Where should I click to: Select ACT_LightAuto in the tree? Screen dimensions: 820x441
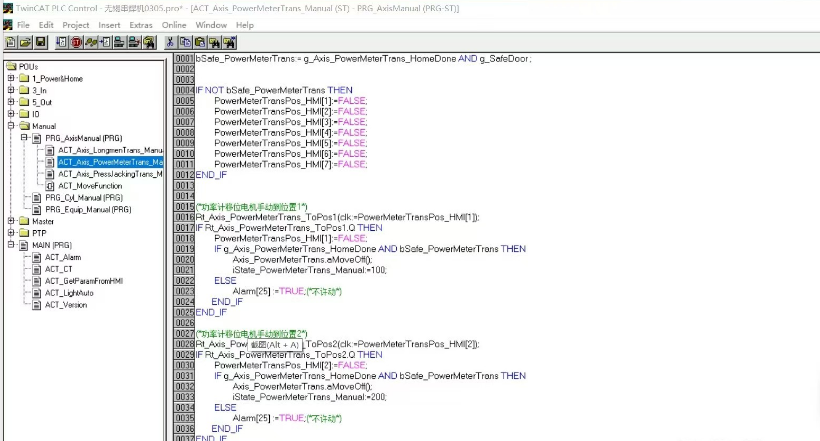pyautogui.click(x=69, y=293)
